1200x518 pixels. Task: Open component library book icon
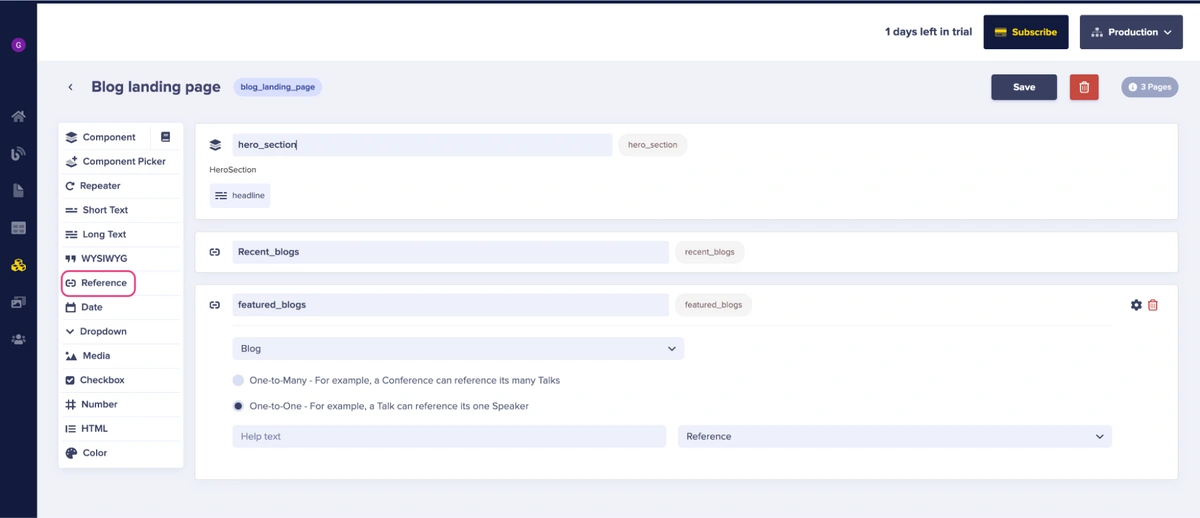(x=166, y=137)
